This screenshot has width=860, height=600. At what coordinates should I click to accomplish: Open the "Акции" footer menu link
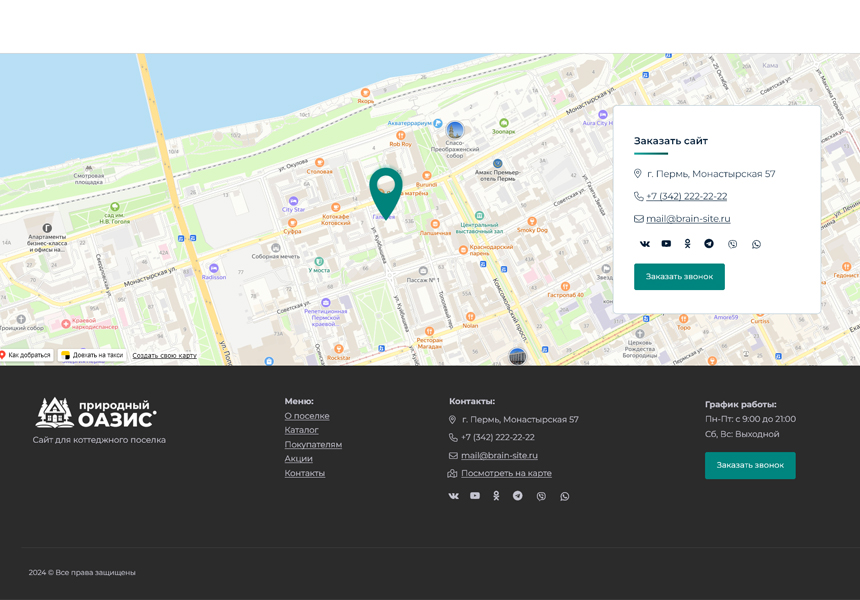coord(298,459)
